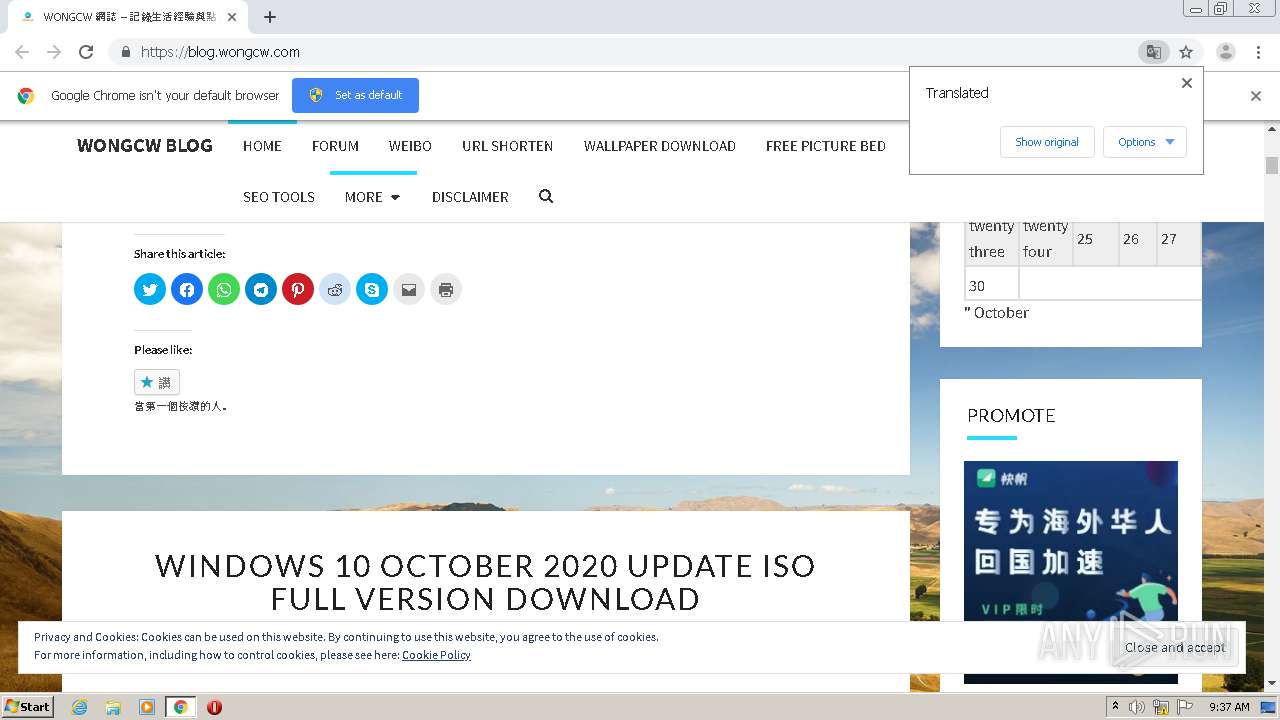
Task: Close the Translated popup
Action: (x=1187, y=83)
